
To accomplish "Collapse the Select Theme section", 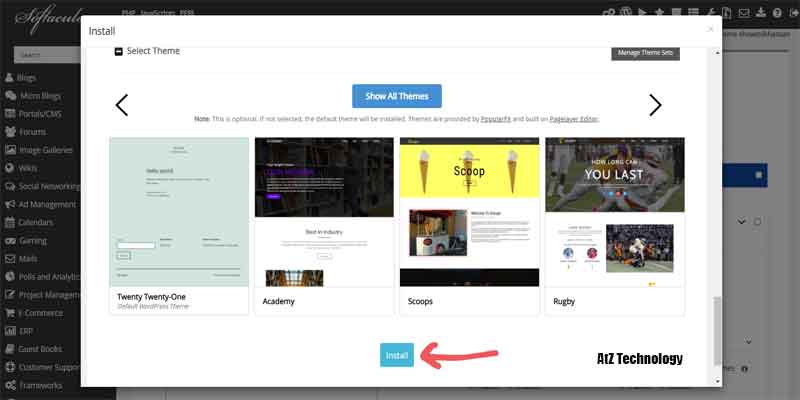I will click(x=118, y=52).
